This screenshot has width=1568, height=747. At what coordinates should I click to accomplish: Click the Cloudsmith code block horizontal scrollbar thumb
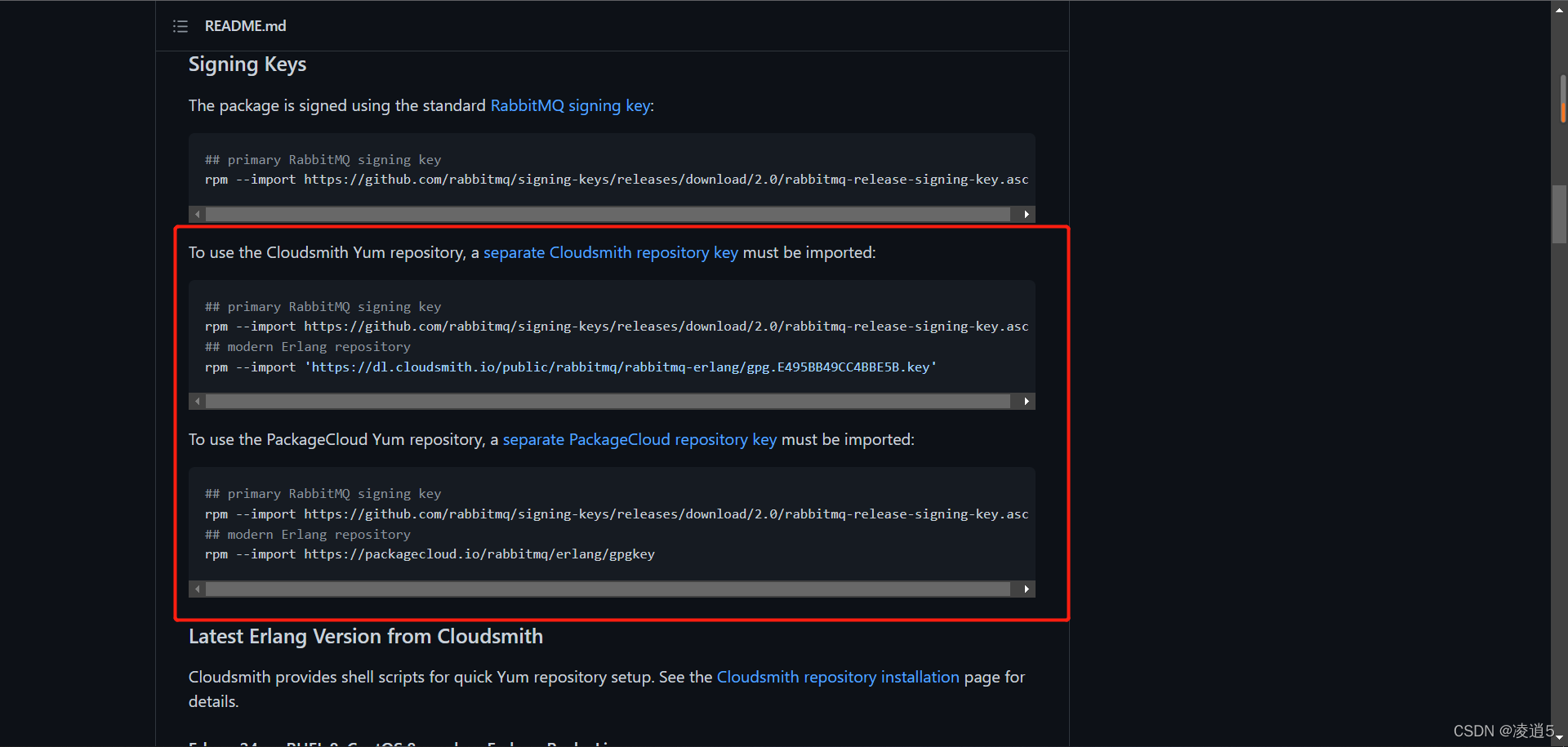pyautogui.click(x=608, y=401)
